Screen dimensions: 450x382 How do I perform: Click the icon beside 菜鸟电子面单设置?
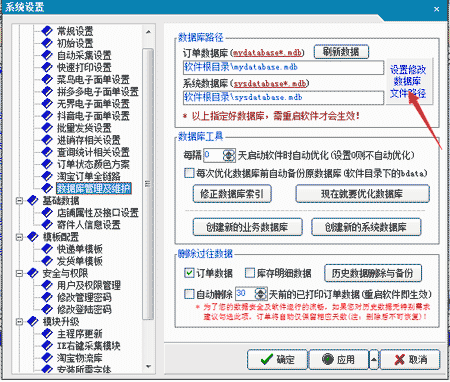click(x=47, y=79)
